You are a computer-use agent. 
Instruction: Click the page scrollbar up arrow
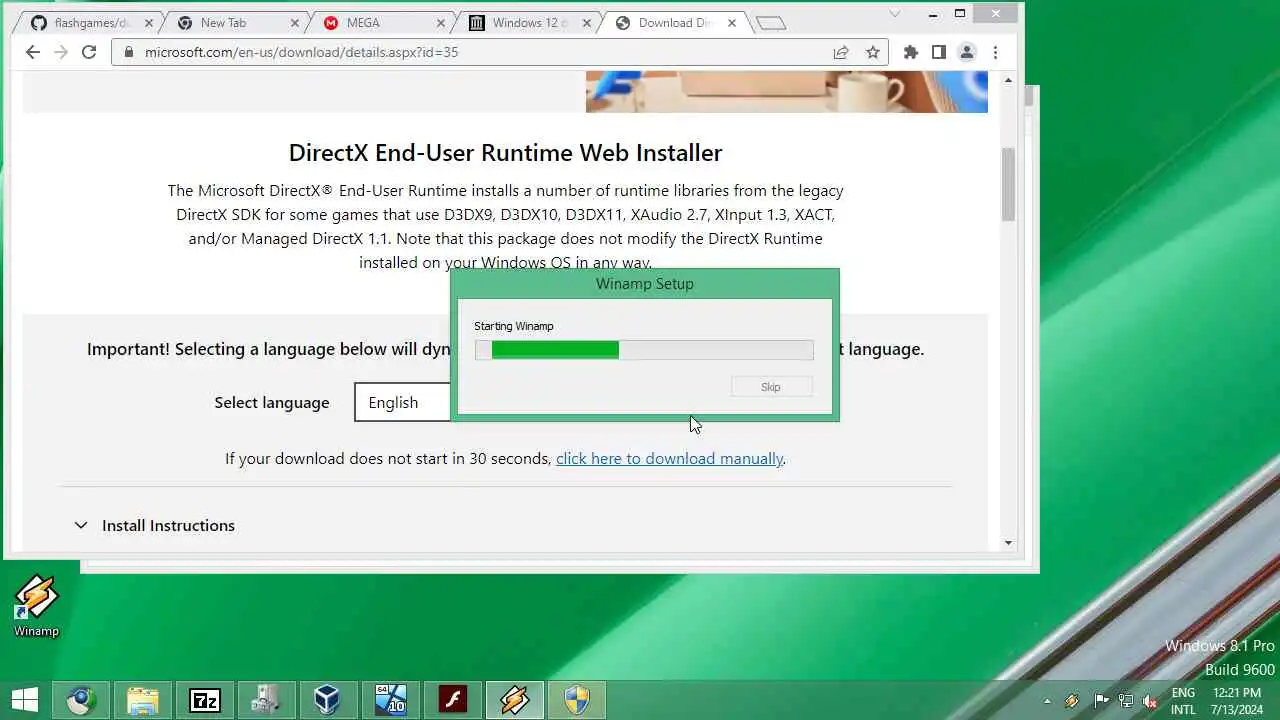point(1008,80)
